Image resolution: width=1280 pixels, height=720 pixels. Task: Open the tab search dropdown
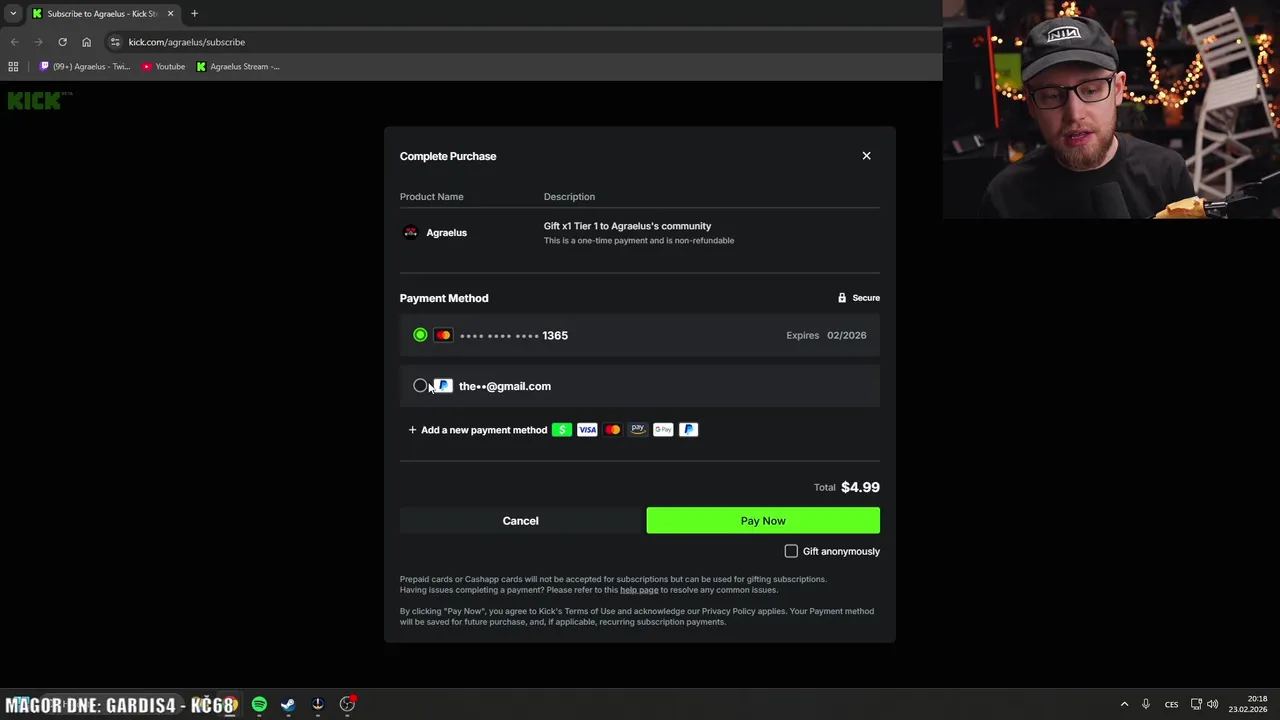(x=12, y=14)
